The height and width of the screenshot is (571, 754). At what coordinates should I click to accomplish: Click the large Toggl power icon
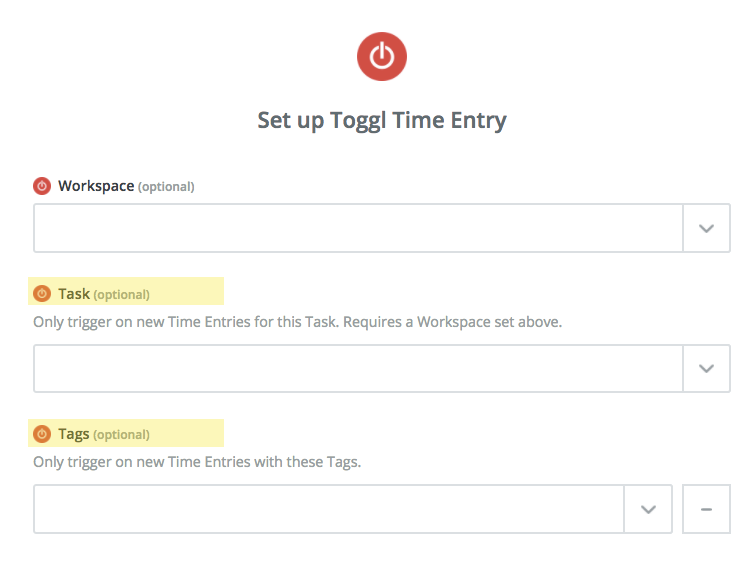click(382, 57)
